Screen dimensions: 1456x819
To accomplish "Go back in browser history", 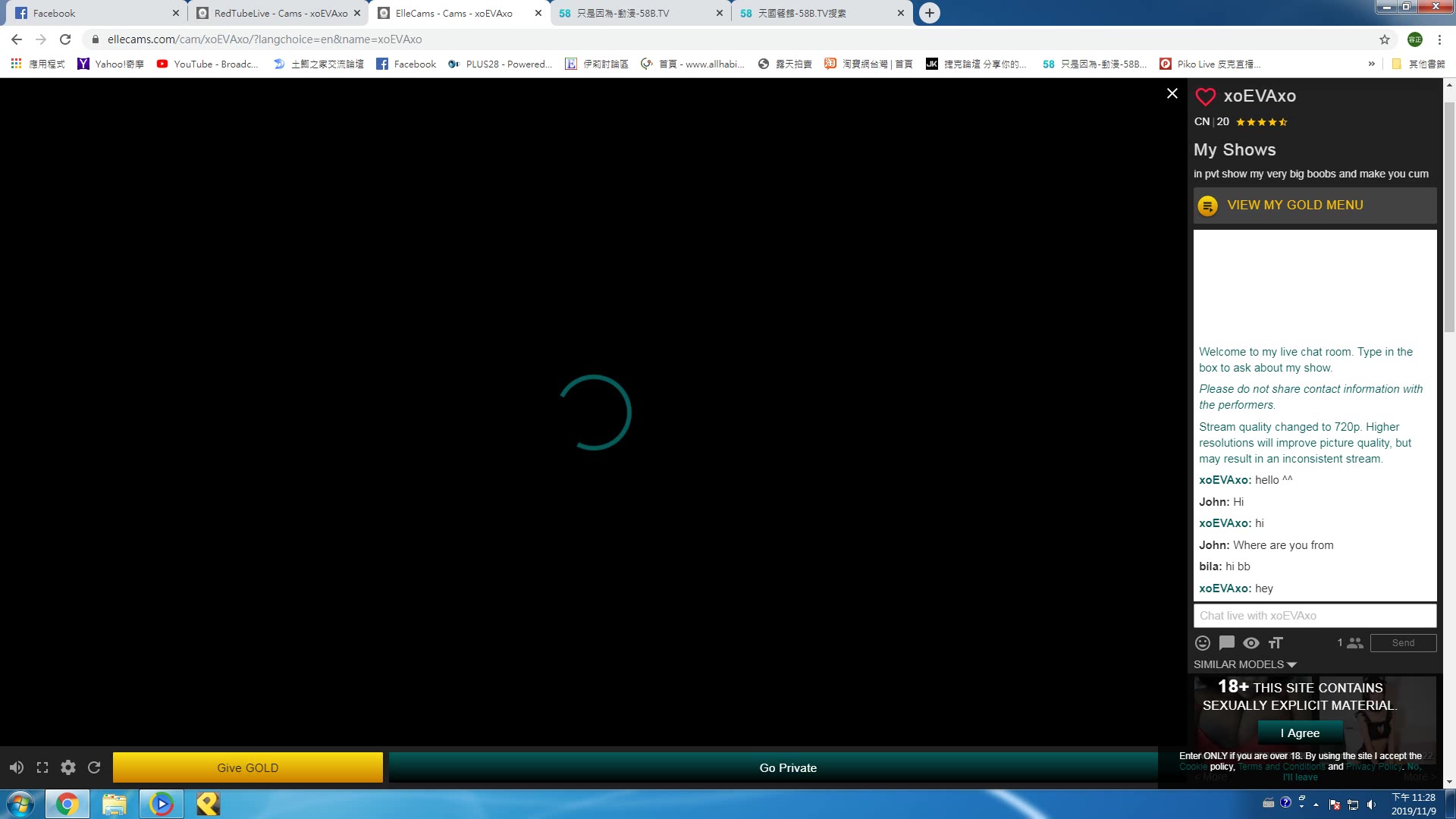I will (x=17, y=39).
